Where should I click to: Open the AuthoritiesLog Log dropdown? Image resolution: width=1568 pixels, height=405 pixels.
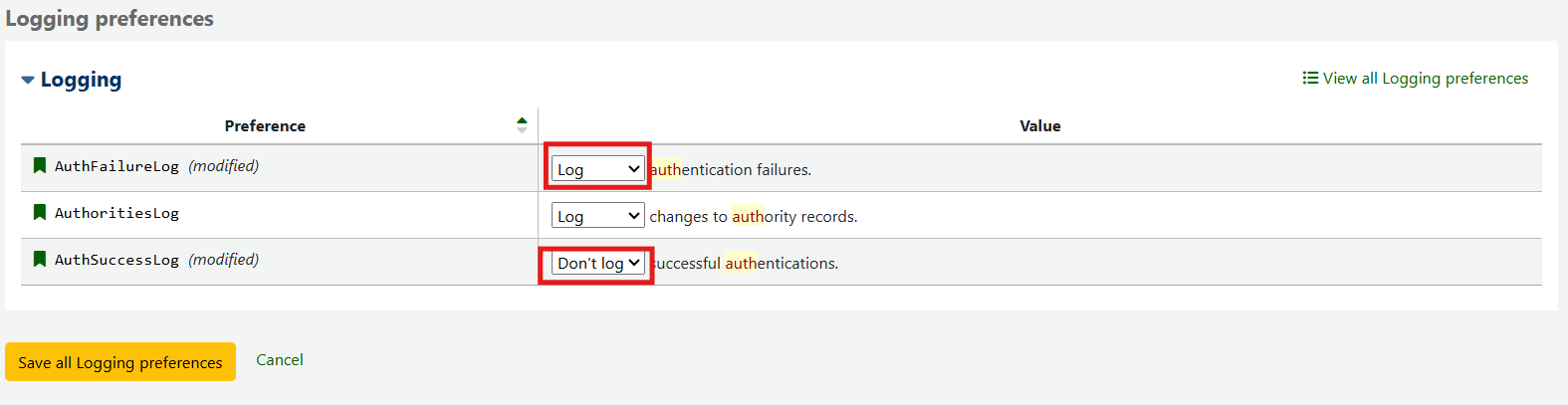[598, 216]
